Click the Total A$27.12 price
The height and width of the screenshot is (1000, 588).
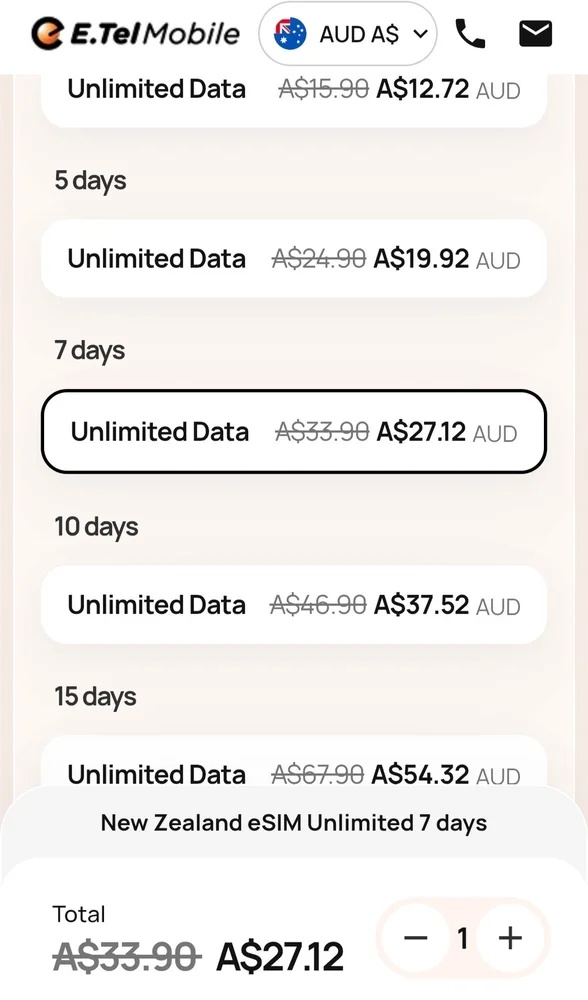[280, 956]
